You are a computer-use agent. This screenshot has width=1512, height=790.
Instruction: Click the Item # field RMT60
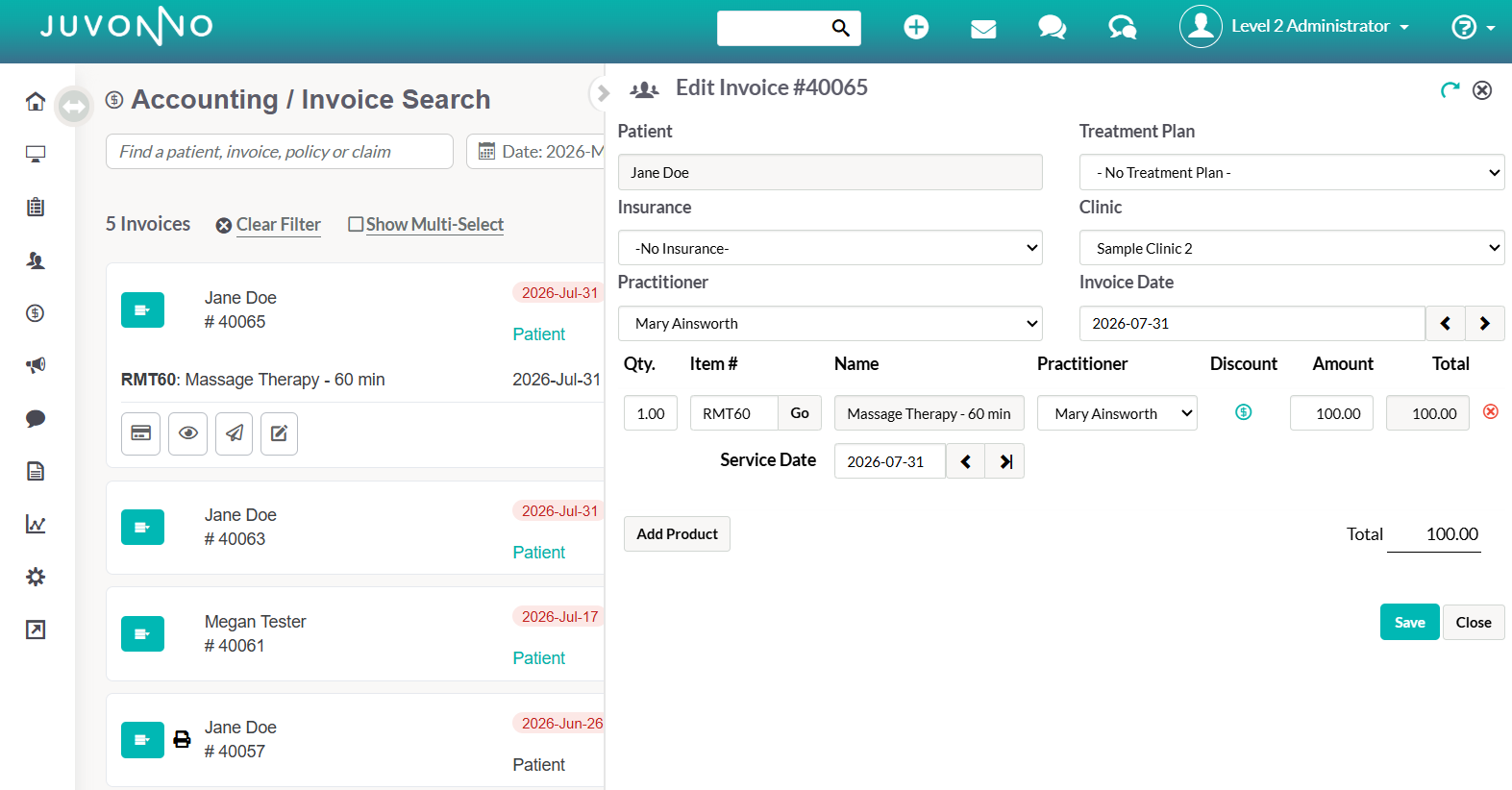pyautogui.click(x=734, y=413)
